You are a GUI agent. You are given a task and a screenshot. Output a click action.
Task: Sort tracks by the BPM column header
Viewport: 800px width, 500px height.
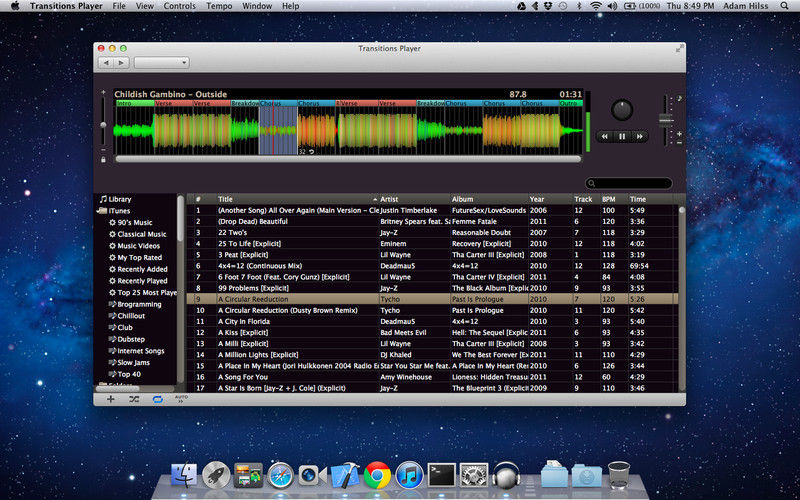click(614, 199)
